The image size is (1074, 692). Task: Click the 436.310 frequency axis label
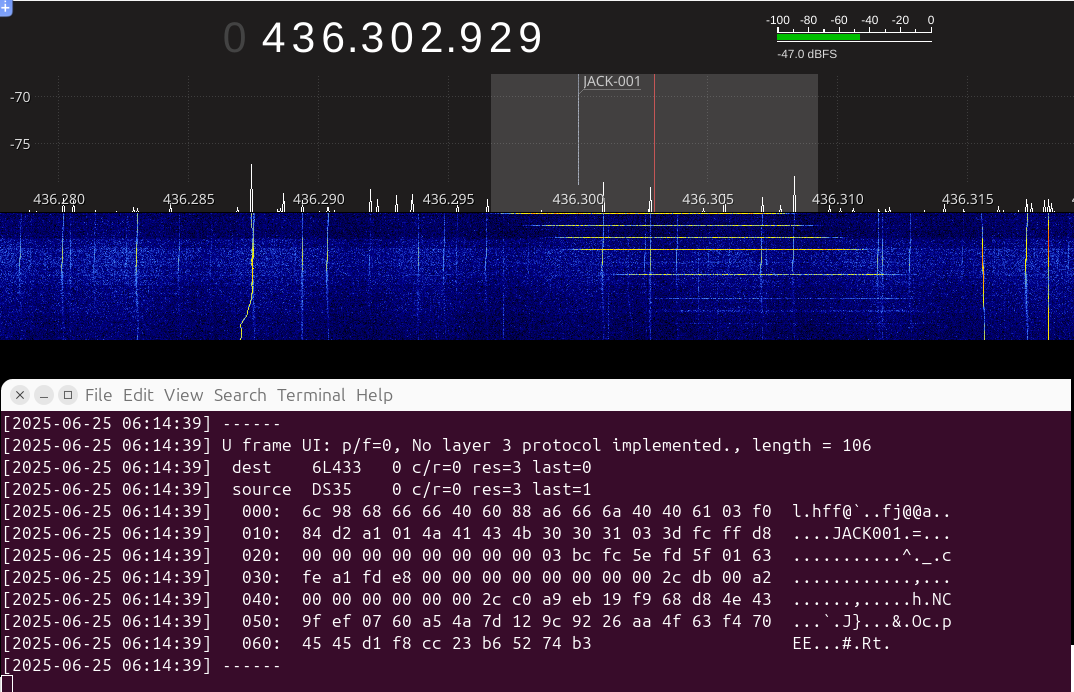[x=838, y=199]
